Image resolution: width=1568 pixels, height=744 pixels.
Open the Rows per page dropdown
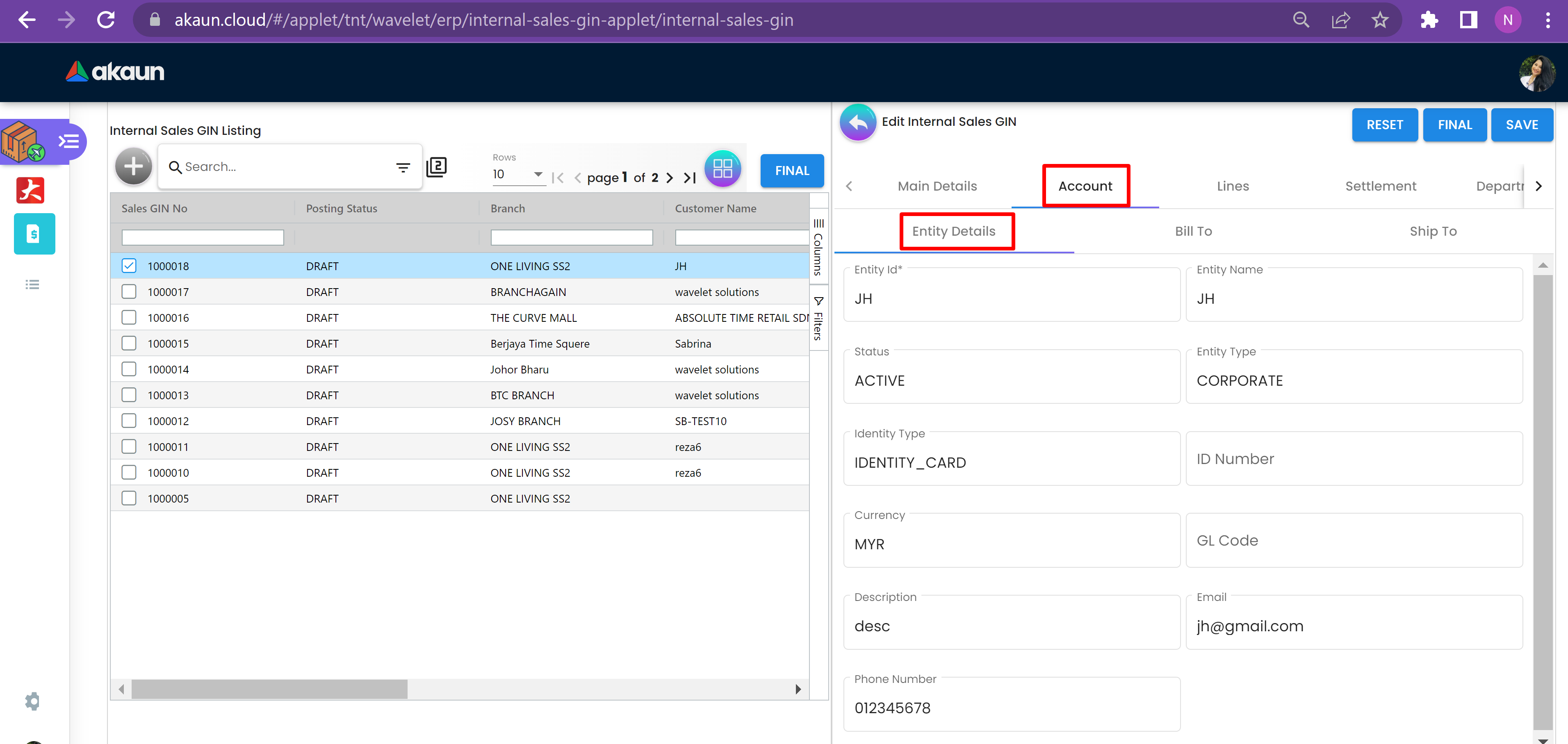coord(517,175)
